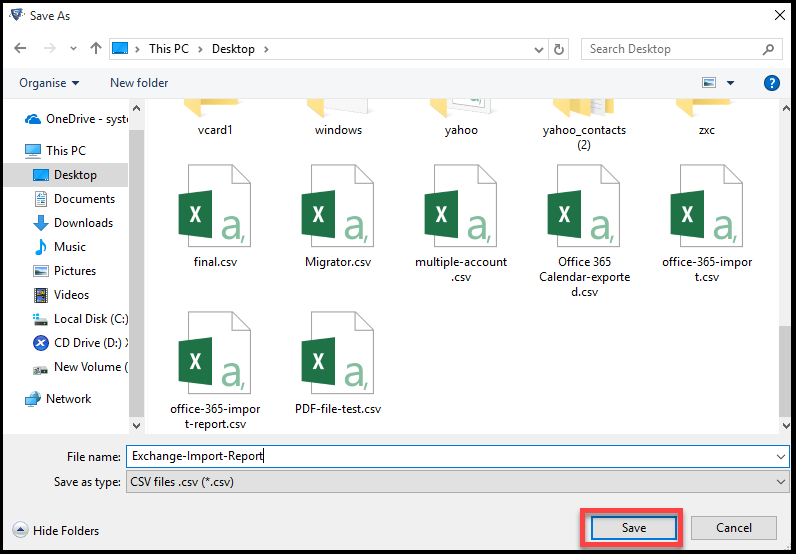This screenshot has width=796, height=554.
Task: Open Downloads in the navigation pane
Action: pyautogui.click(x=73, y=223)
